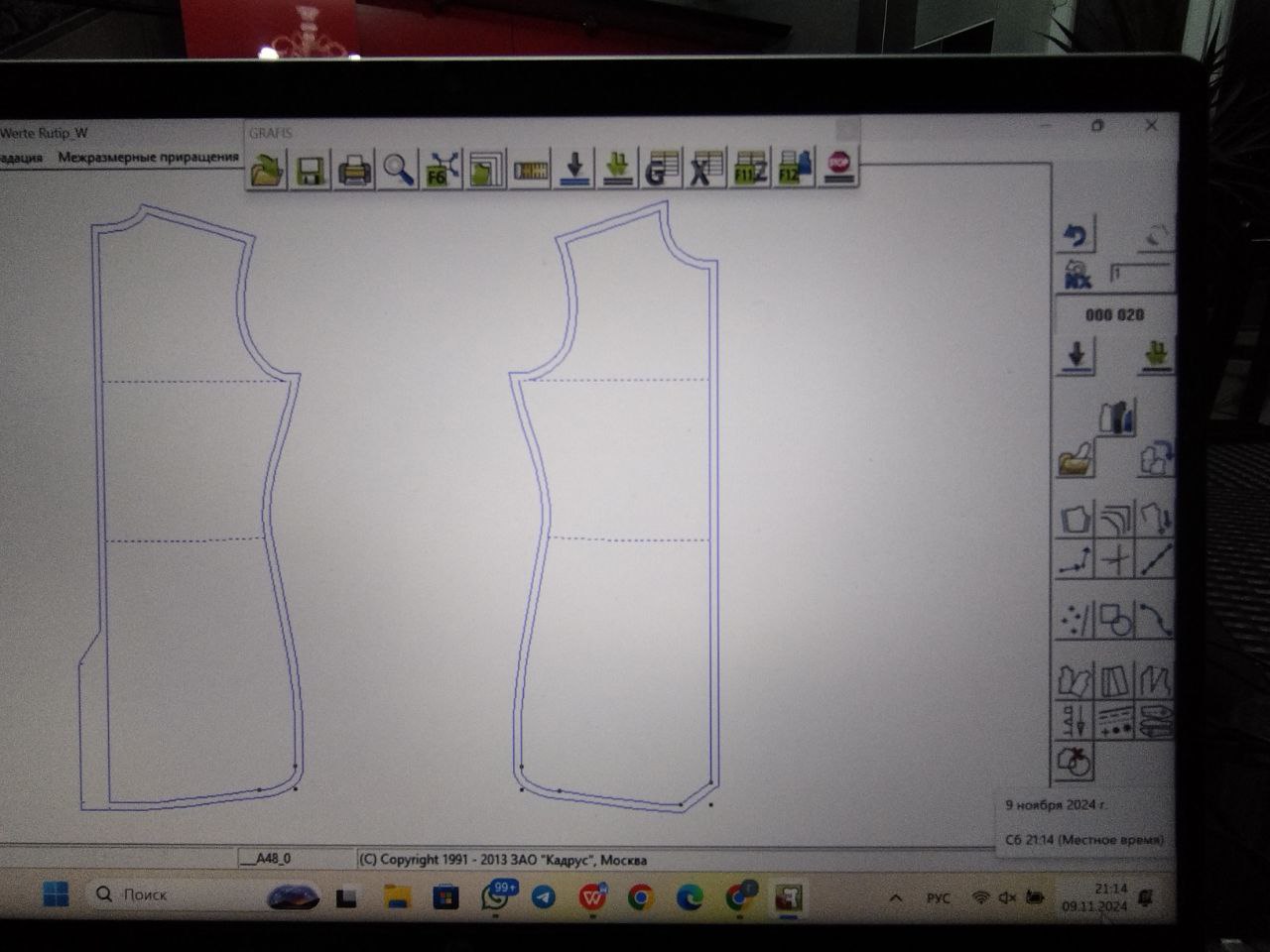The image size is (1270, 952).
Task: Click the delete shapes icon with red X
Action: (1076, 762)
